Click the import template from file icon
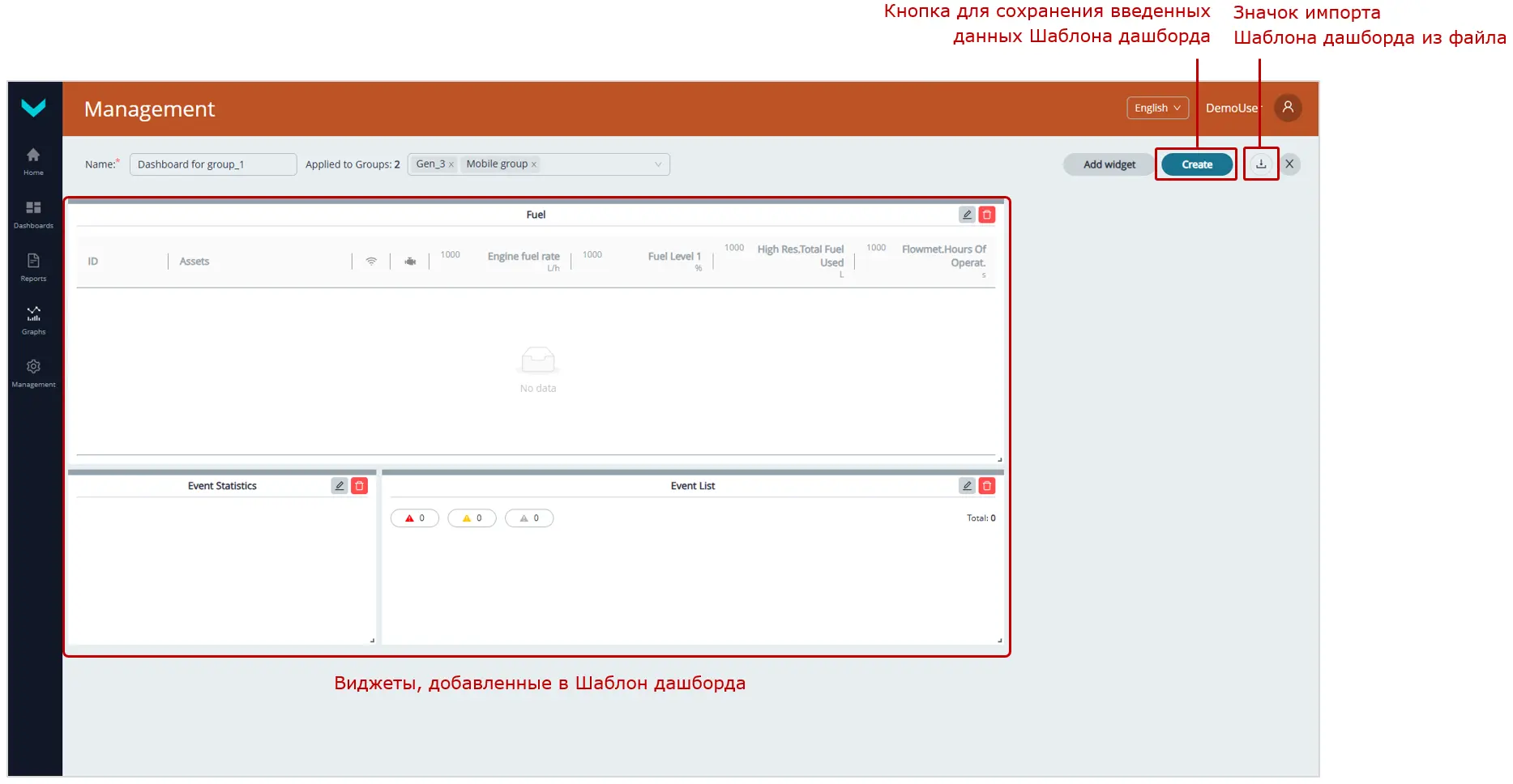The width and height of the screenshot is (1513, 784). click(x=1260, y=164)
